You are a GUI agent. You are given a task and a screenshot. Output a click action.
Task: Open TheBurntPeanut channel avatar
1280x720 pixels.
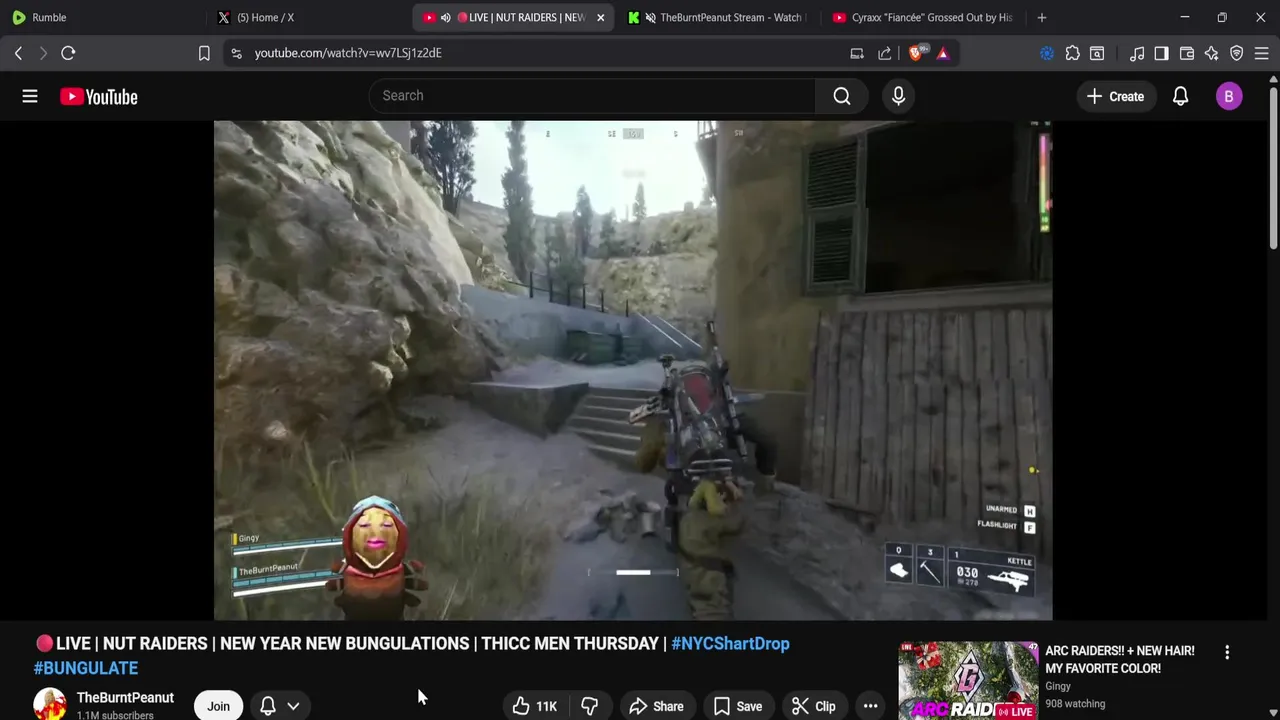click(49, 704)
